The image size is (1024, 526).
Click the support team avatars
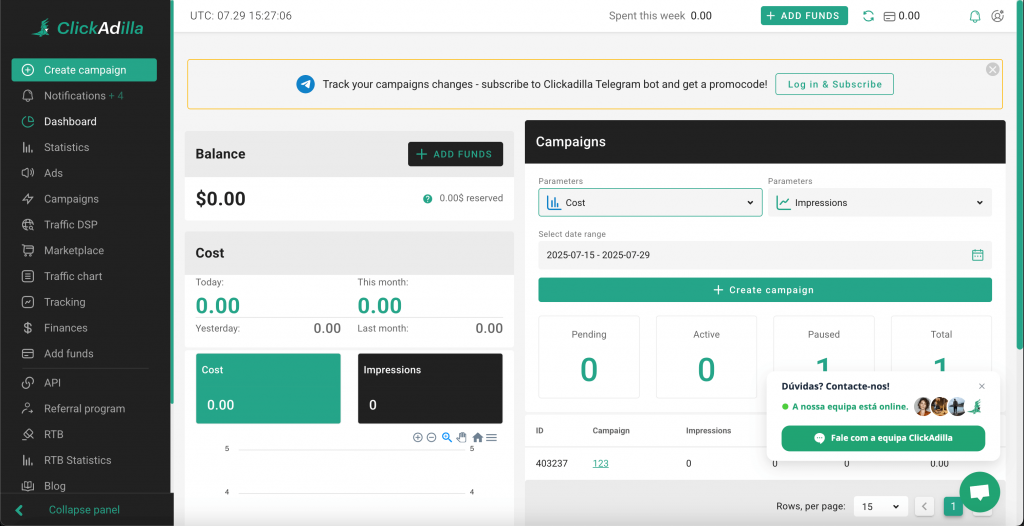[947, 406]
